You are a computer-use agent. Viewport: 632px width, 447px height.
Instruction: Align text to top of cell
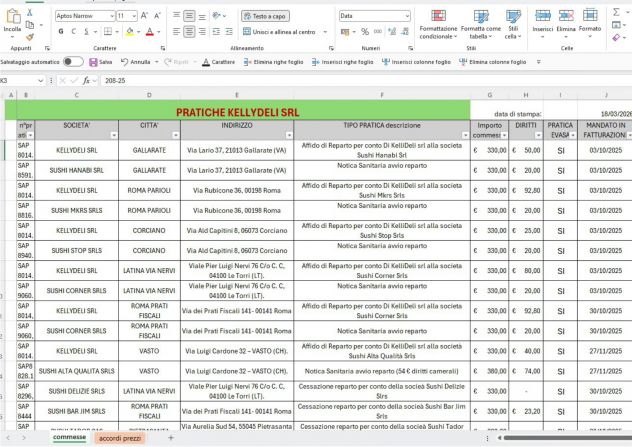point(177,16)
